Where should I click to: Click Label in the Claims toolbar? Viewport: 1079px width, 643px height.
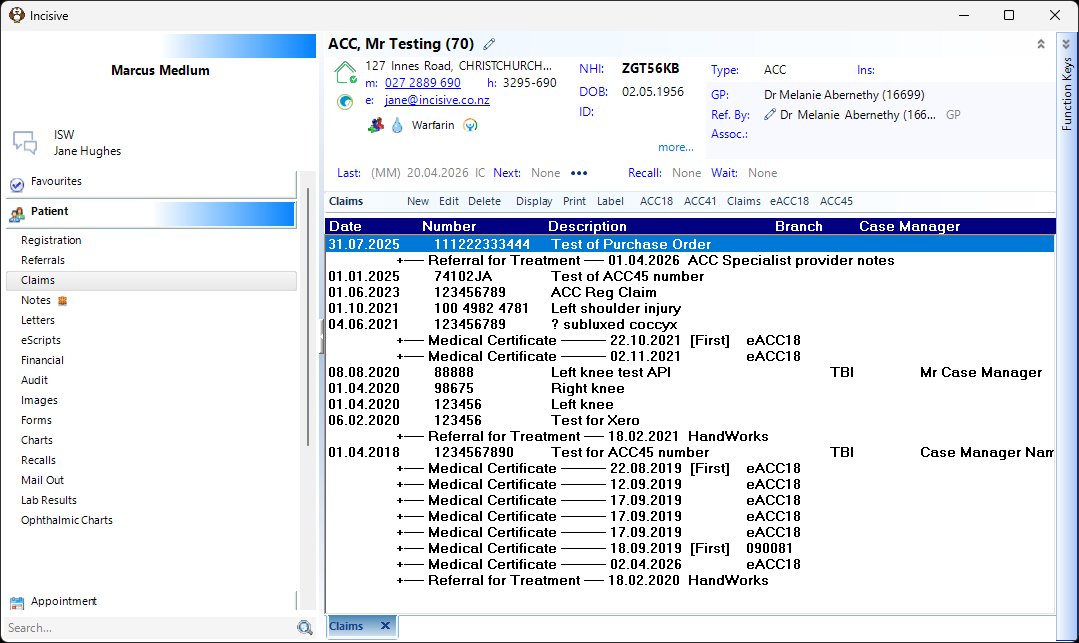[x=610, y=201]
